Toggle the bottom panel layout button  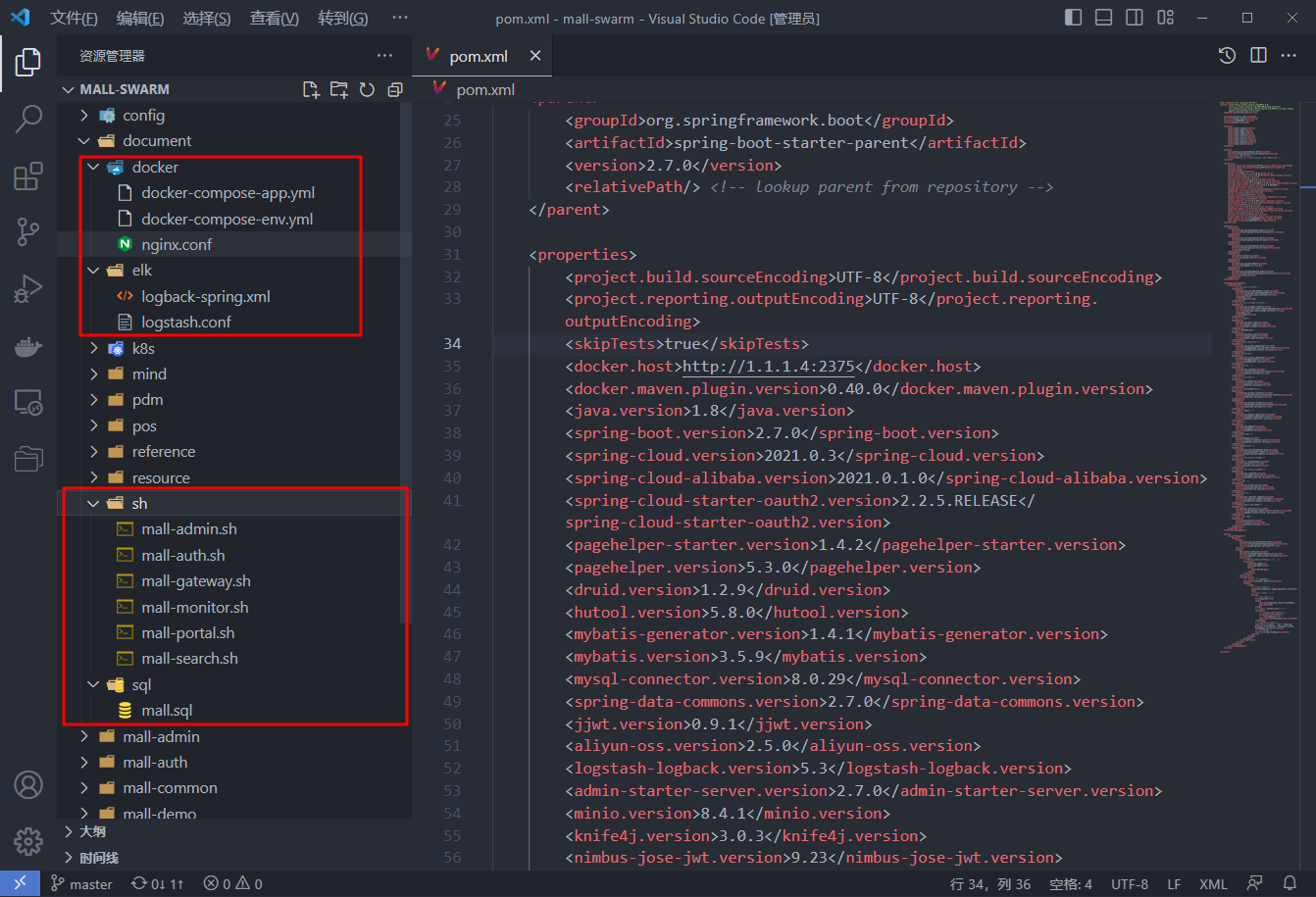click(1103, 18)
